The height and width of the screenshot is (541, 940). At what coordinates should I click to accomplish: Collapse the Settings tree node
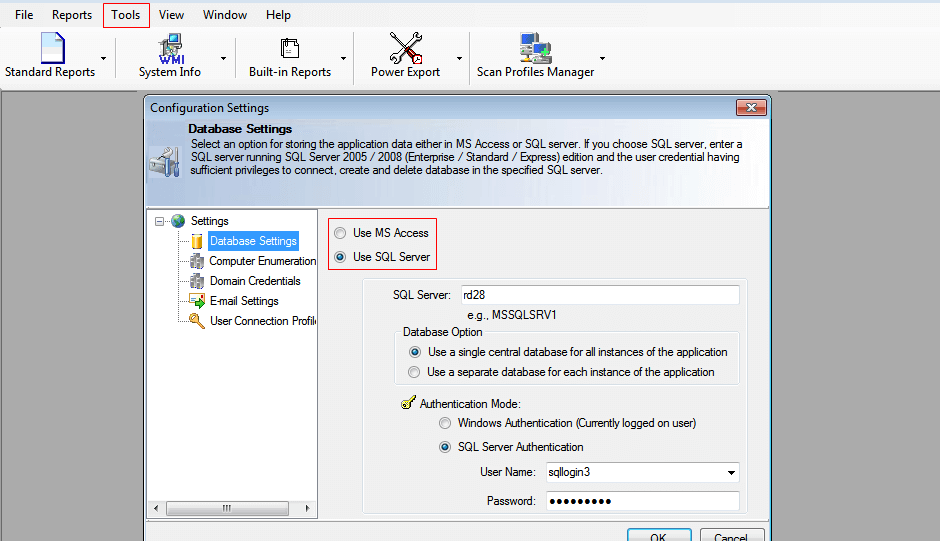tap(159, 221)
